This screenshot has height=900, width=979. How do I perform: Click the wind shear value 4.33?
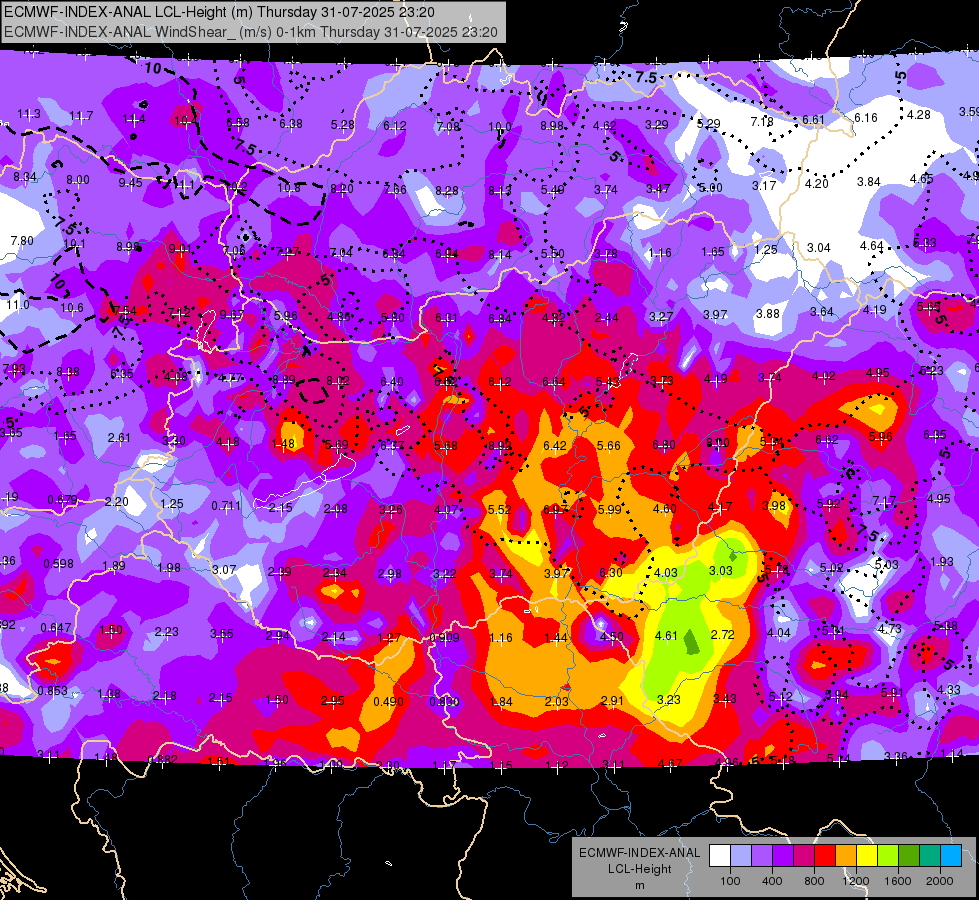[948, 690]
